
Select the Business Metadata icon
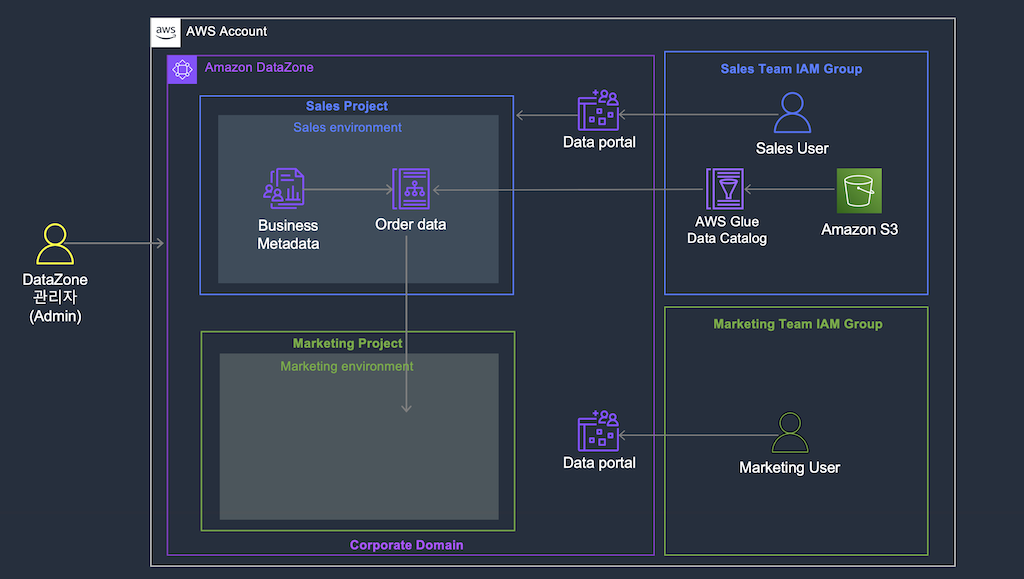284,189
